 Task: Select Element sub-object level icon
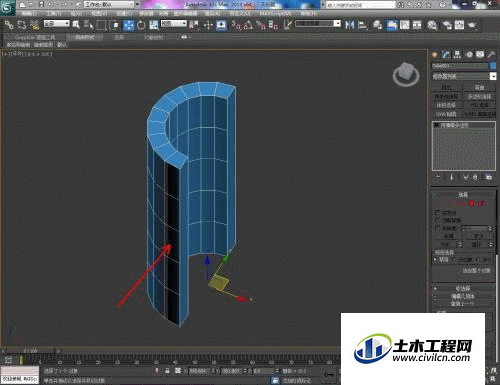(481, 203)
